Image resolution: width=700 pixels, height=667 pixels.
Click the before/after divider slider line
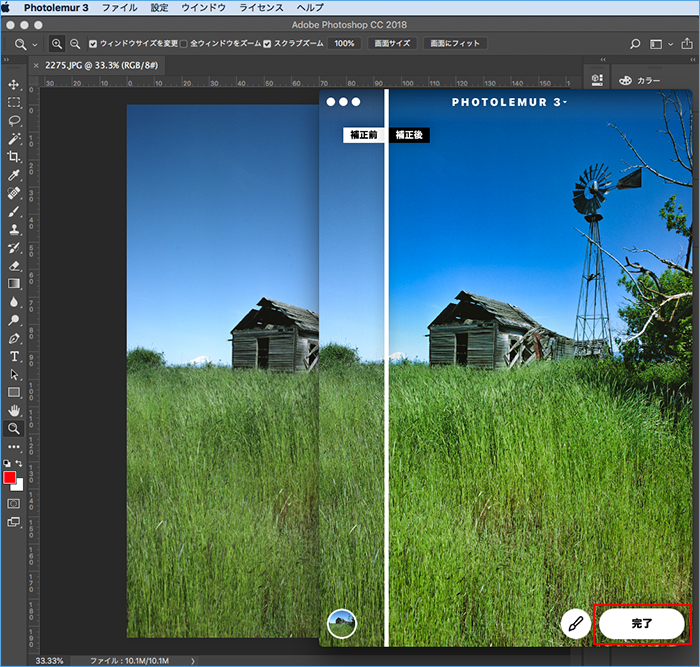point(387,367)
